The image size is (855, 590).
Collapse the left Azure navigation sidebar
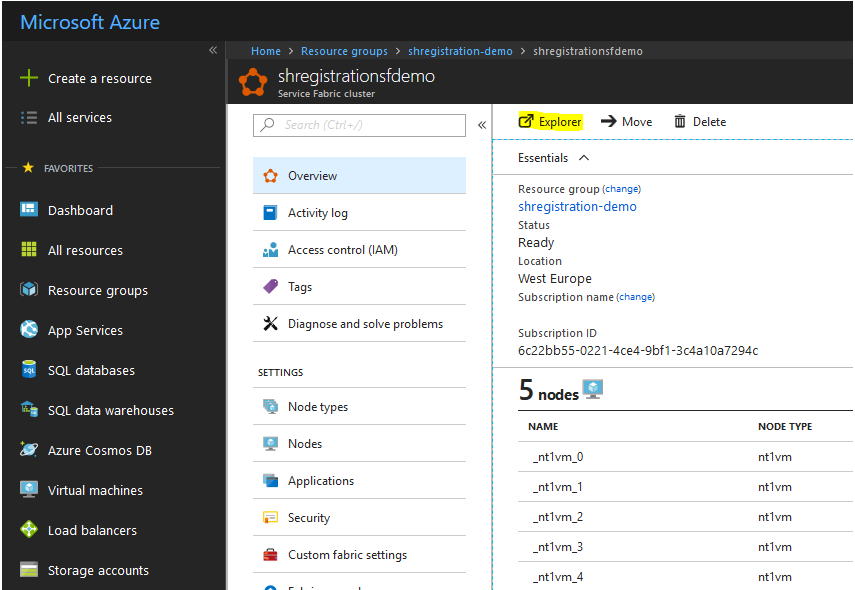pos(213,50)
